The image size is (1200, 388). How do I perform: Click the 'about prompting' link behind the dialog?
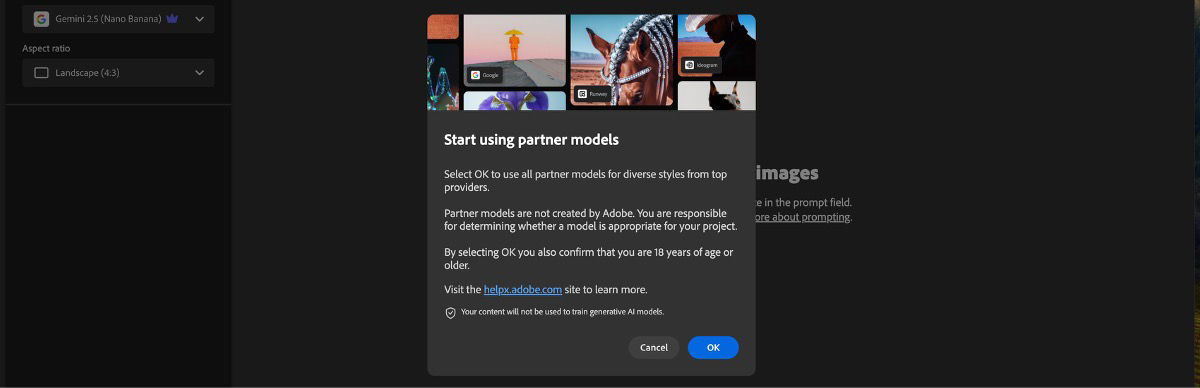click(x=803, y=217)
